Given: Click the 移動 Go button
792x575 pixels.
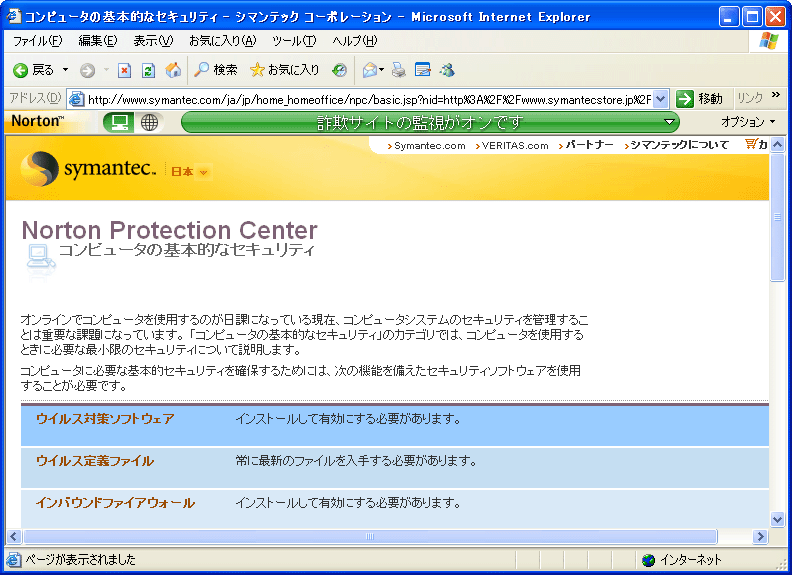Looking at the screenshot, I should click(x=700, y=99).
